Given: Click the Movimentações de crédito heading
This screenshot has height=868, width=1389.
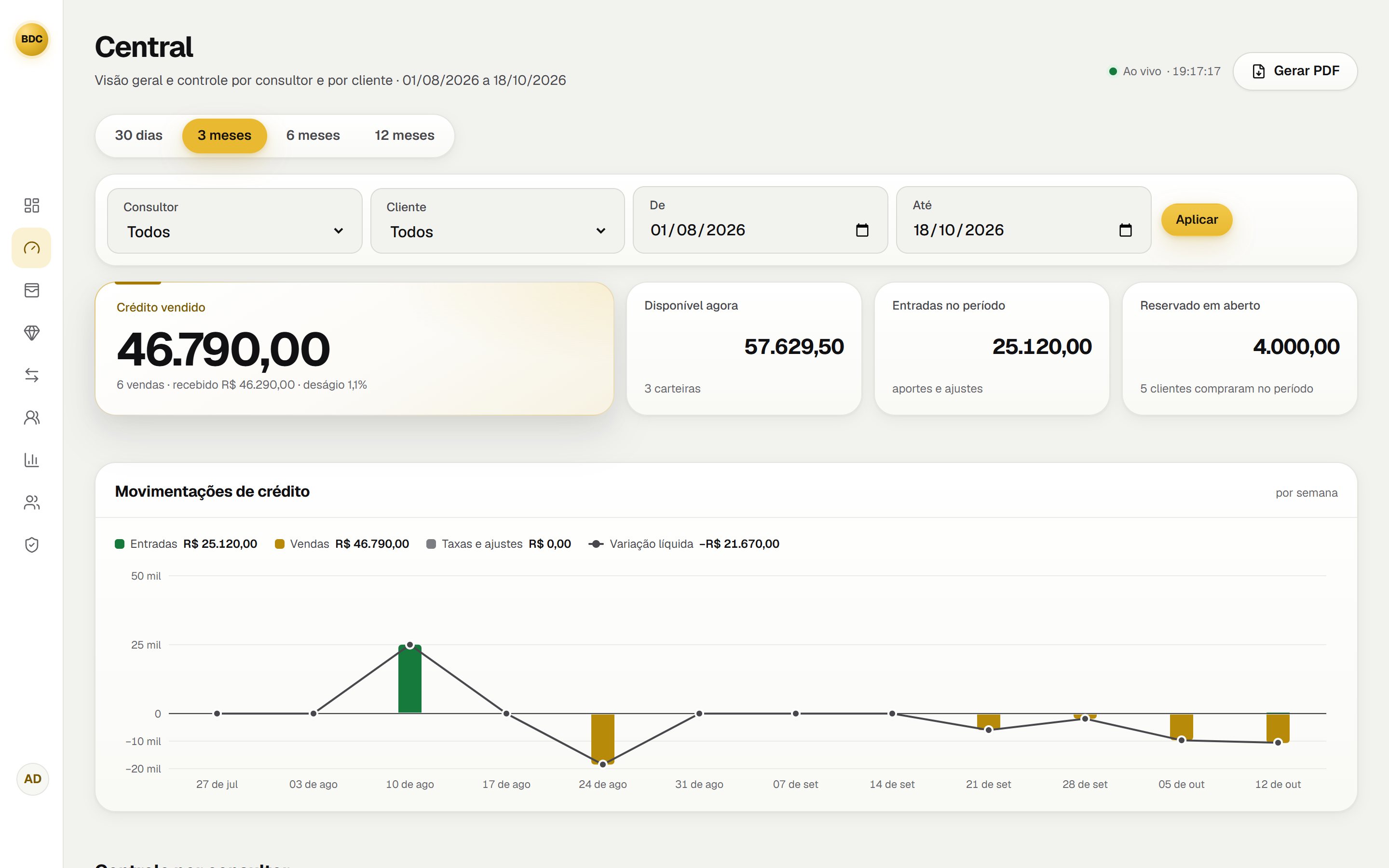Looking at the screenshot, I should pyautogui.click(x=212, y=491).
